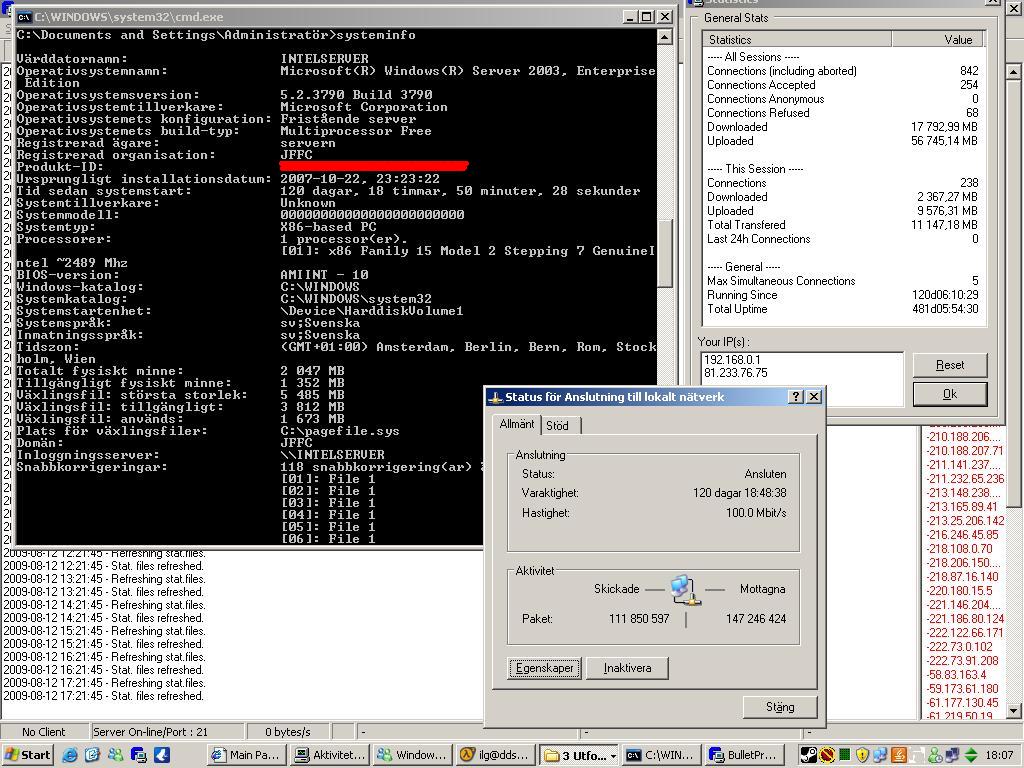The image size is (1024, 768).
Task: Select banned IP -222.73.91.208
Action: (x=962, y=660)
